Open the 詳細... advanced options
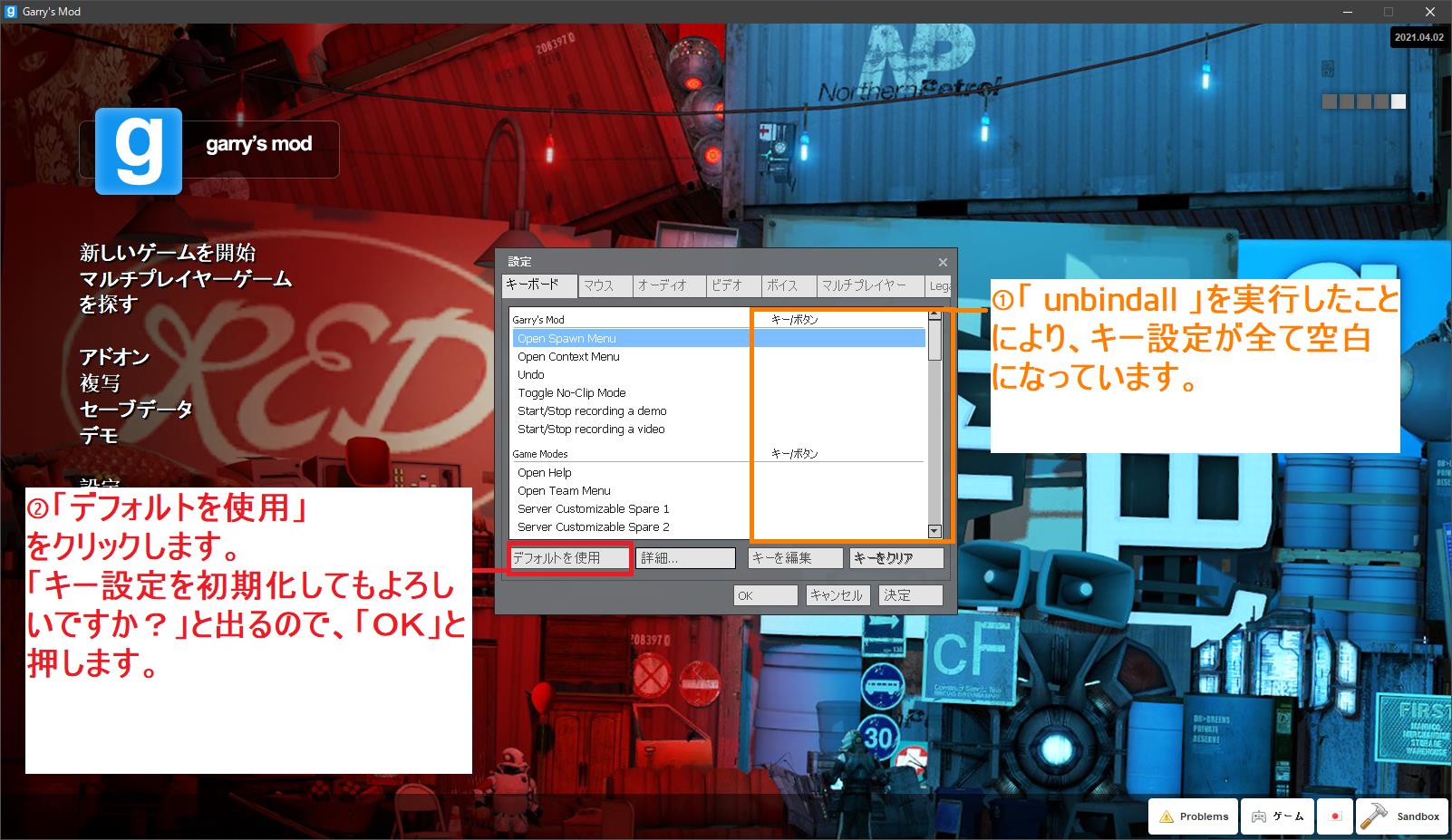The image size is (1452, 840). [685, 558]
